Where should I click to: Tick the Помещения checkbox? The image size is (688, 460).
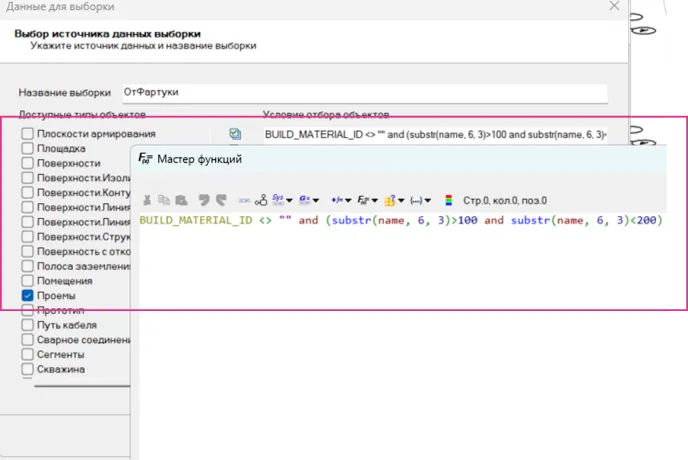[x=27, y=282]
